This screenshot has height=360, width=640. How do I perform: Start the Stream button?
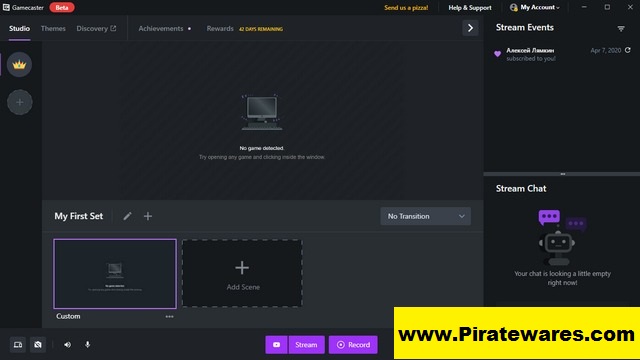306,344
